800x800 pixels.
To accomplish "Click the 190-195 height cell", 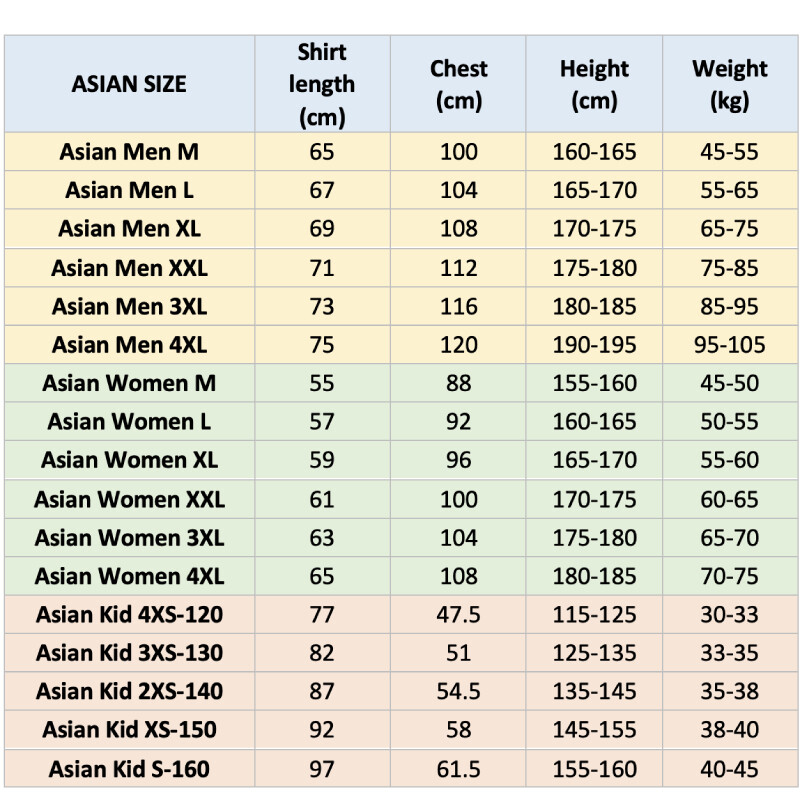I will click(594, 345).
